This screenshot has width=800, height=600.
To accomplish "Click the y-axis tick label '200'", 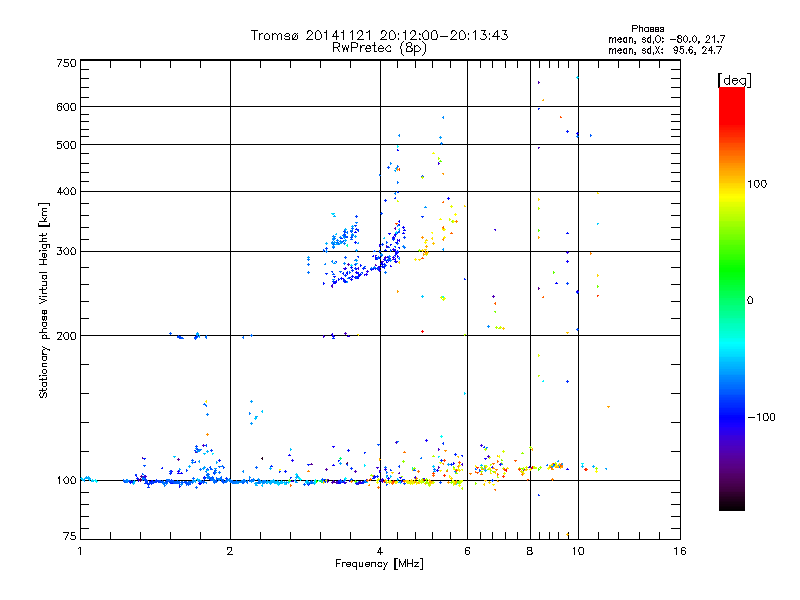I will pos(66,336).
